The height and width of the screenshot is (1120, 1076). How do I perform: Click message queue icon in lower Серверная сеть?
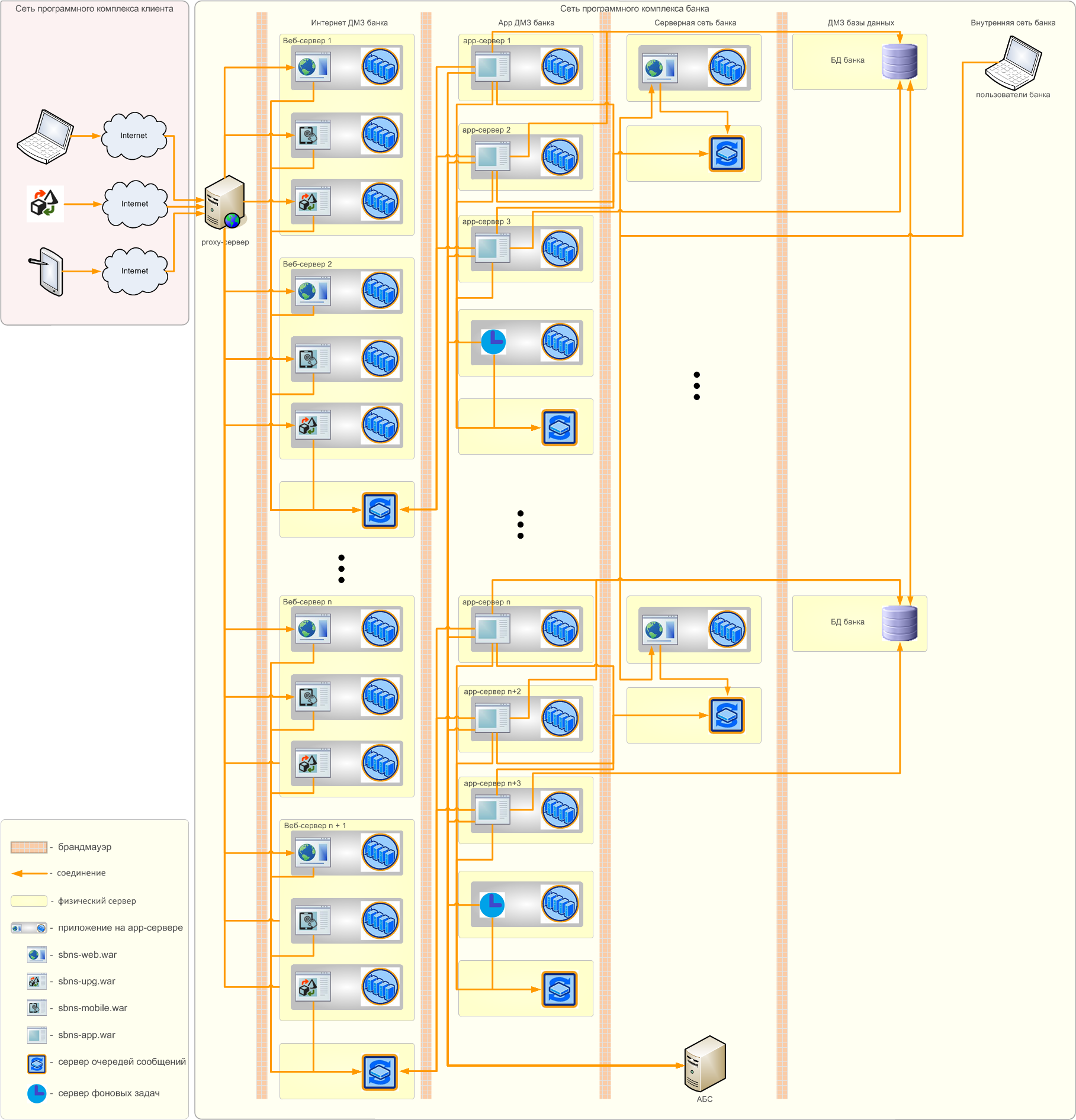[x=727, y=715]
